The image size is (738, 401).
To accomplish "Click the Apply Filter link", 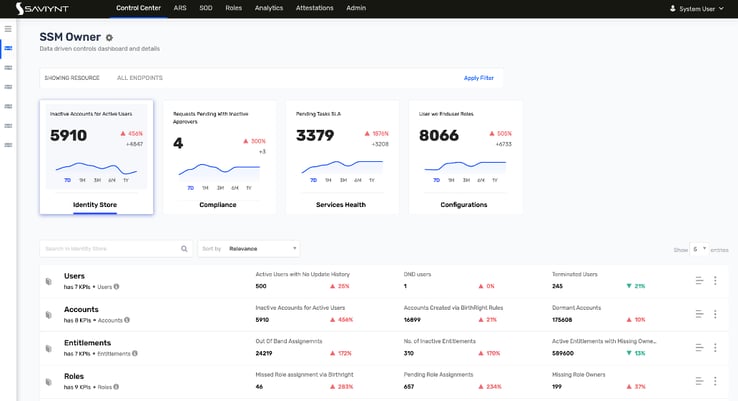I will coord(479,78).
